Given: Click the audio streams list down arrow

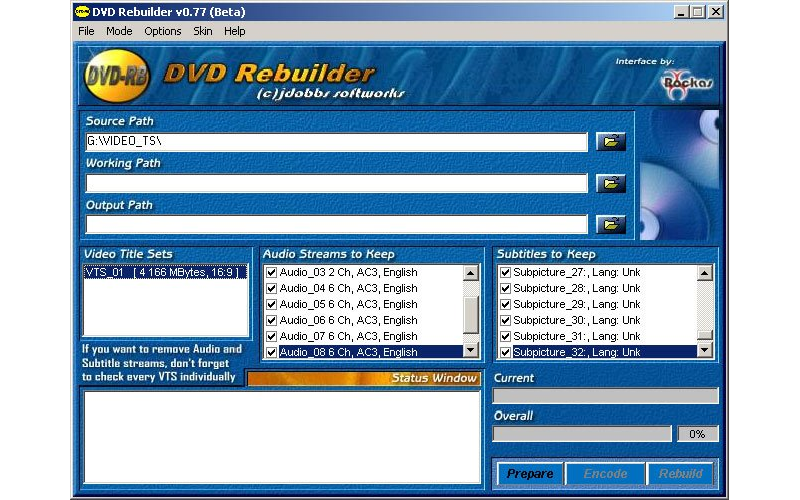Looking at the screenshot, I should 470,350.
